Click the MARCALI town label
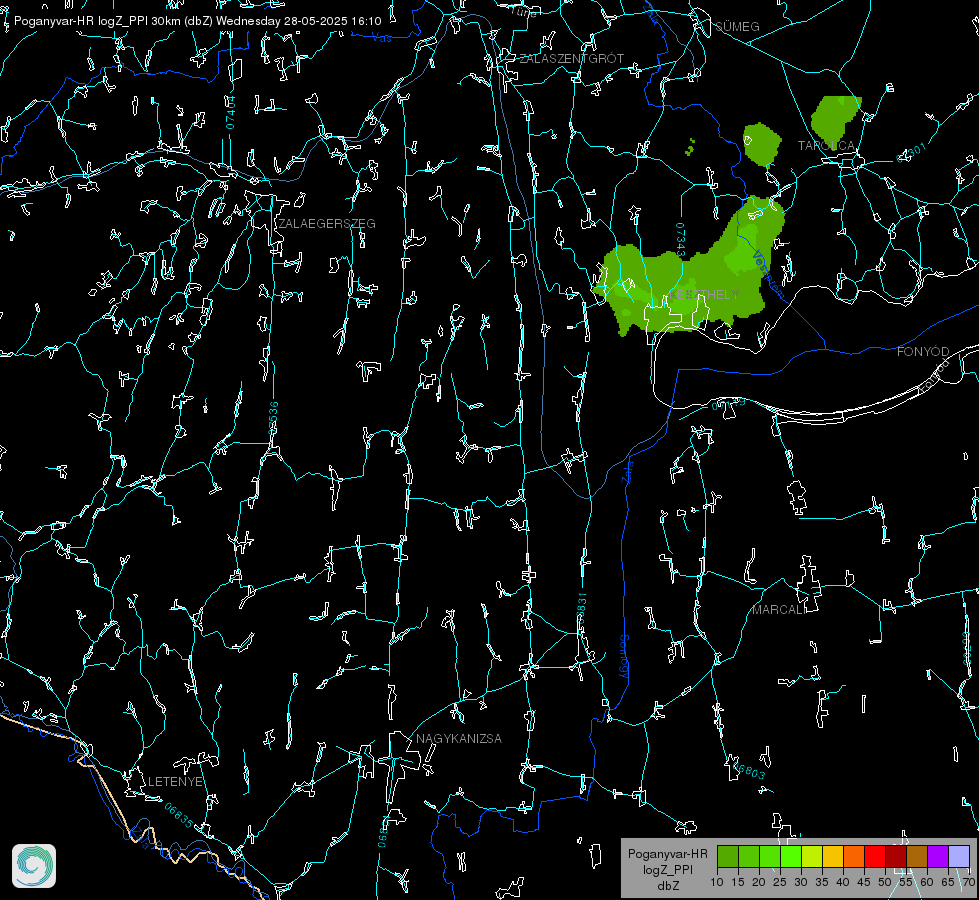The image size is (979, 900). (x=778, y=610)
